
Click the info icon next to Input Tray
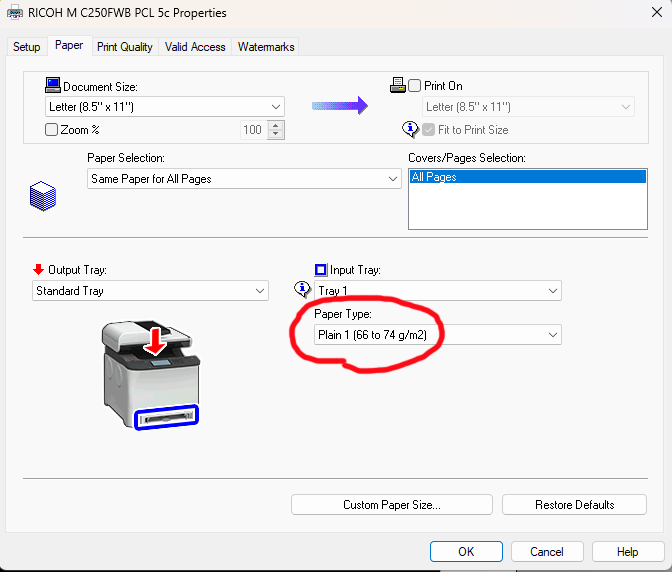point(301,290)
